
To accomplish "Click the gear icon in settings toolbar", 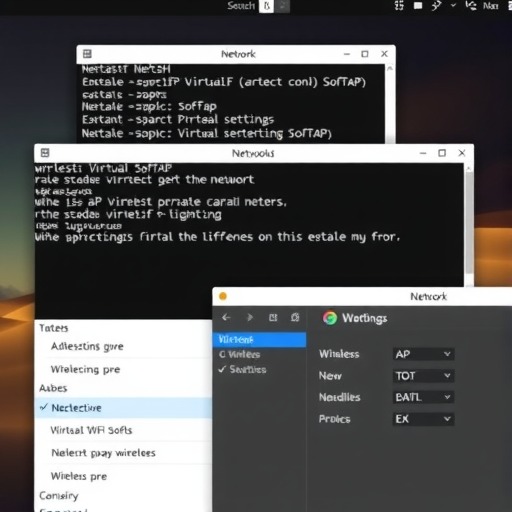I will [295, 317].
